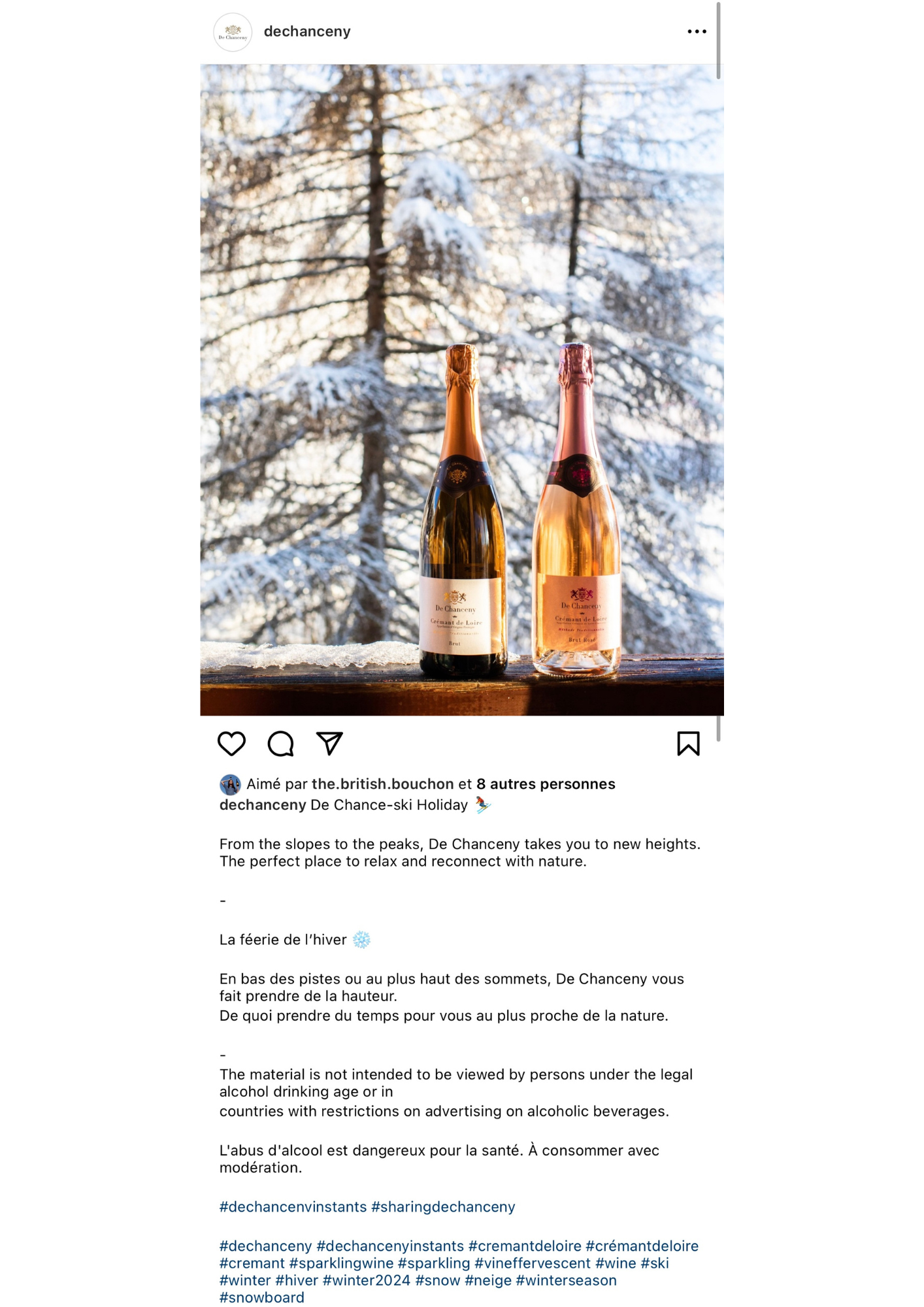The image size is (924, 1307).
Task: Open the dechanceny profile picture
Action: [x=233, y=32]
